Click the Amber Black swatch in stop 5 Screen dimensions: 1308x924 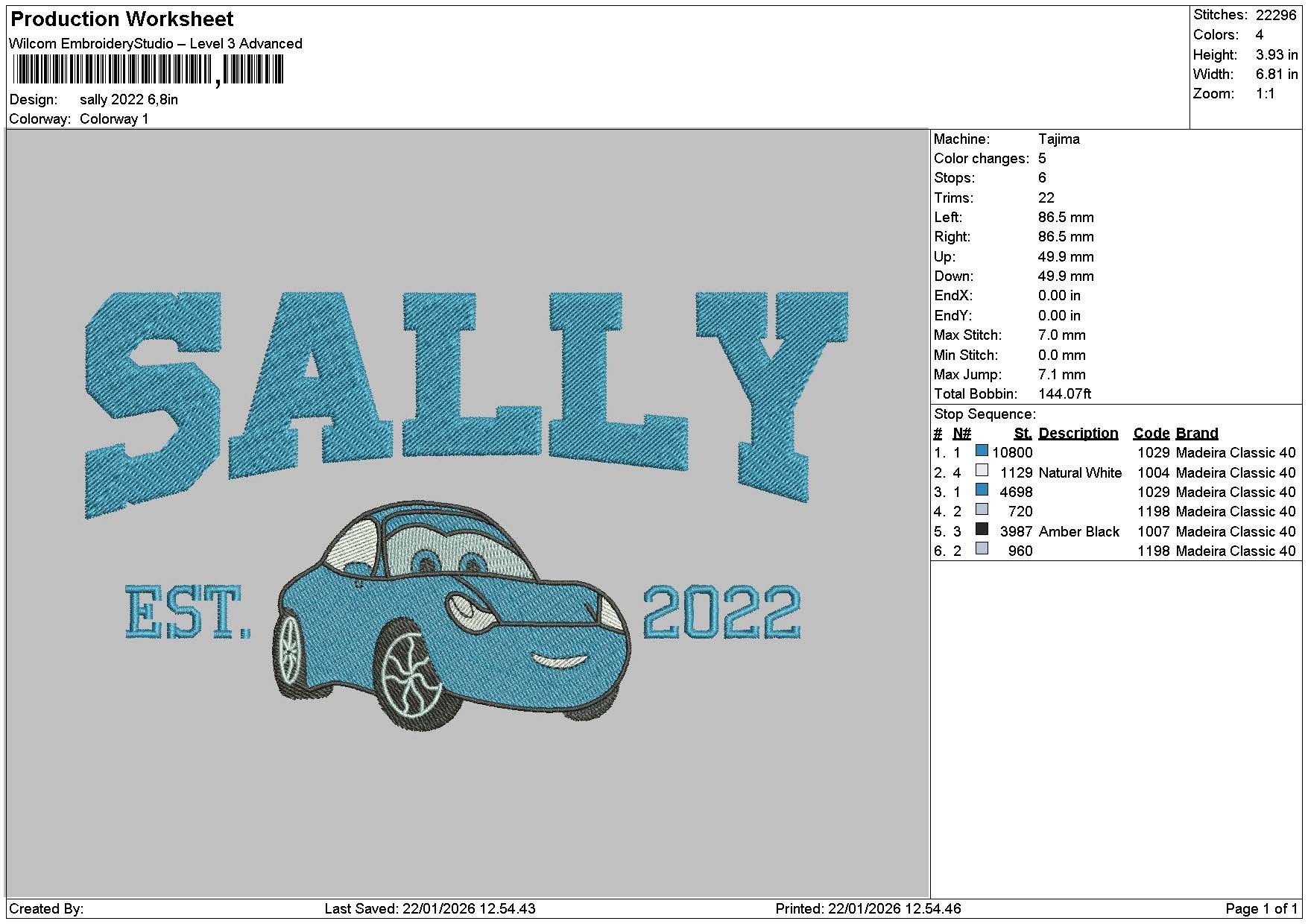(x=982, y=529)
